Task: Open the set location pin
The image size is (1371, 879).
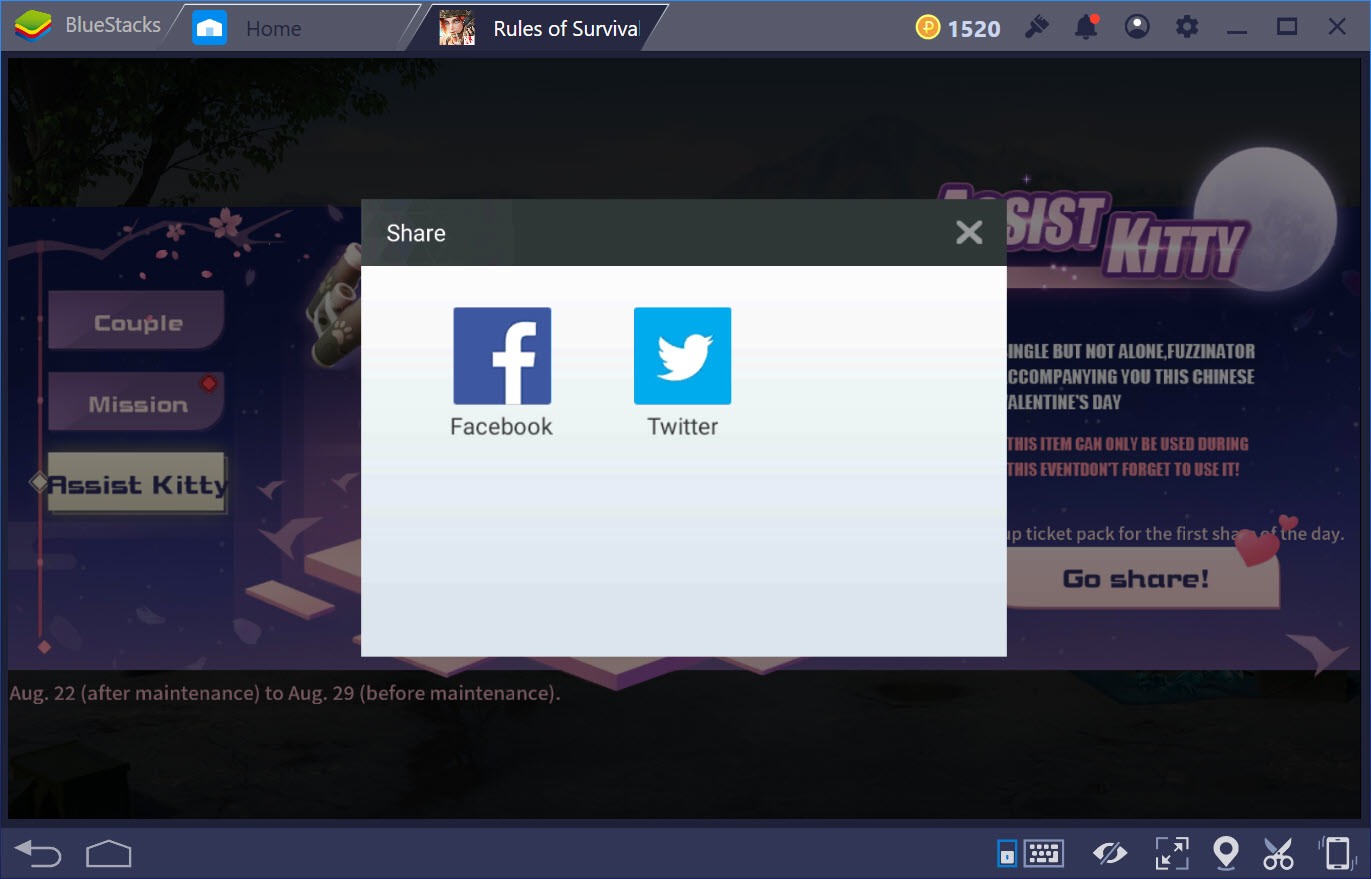Action: click(x=1225, y=853)
